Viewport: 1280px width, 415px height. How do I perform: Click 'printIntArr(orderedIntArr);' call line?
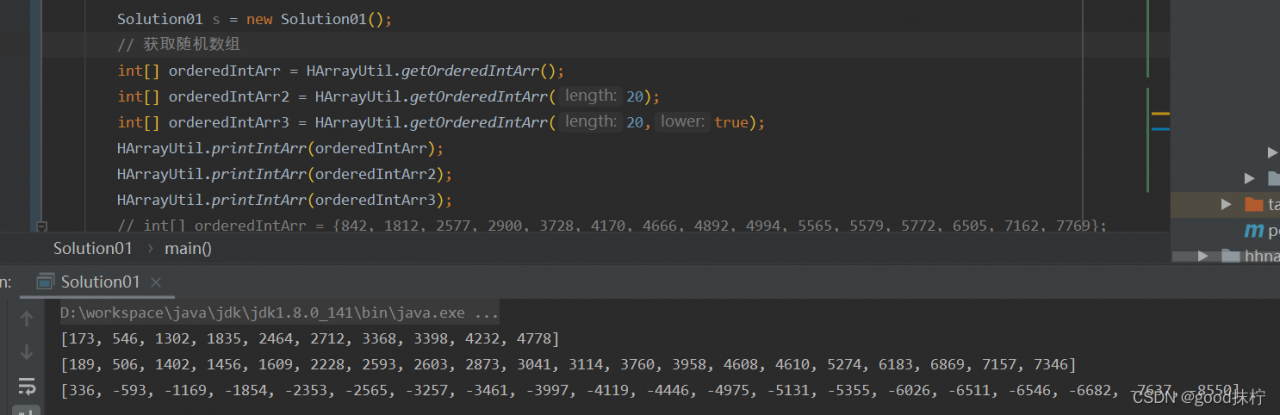pos(280,148)
